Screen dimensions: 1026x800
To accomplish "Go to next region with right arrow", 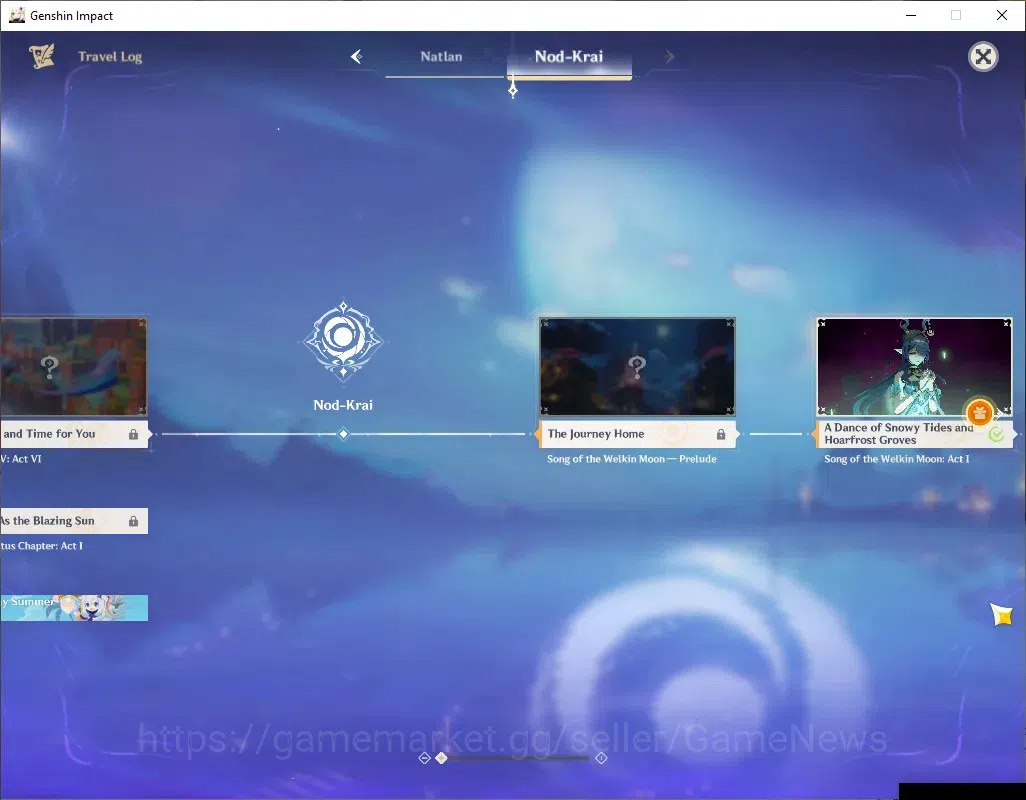I will tap(669, 57).
